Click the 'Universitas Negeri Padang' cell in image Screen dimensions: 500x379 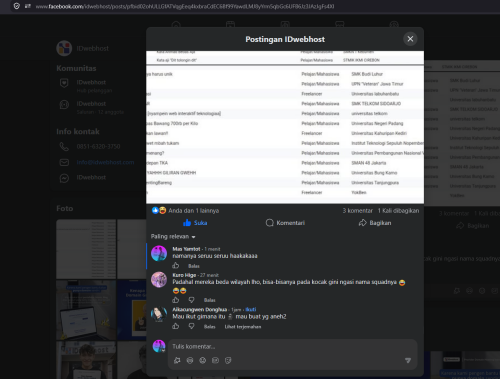click(377, 123)
